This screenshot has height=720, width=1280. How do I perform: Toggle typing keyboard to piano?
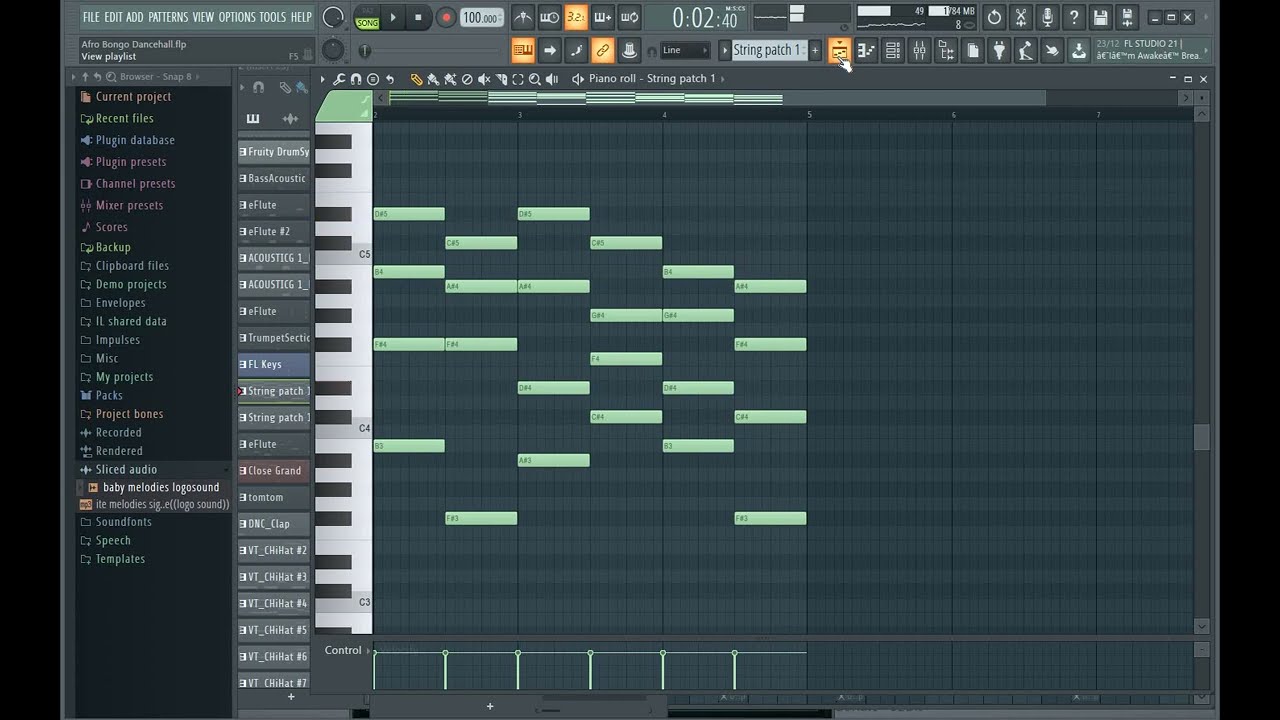(523, 50)
